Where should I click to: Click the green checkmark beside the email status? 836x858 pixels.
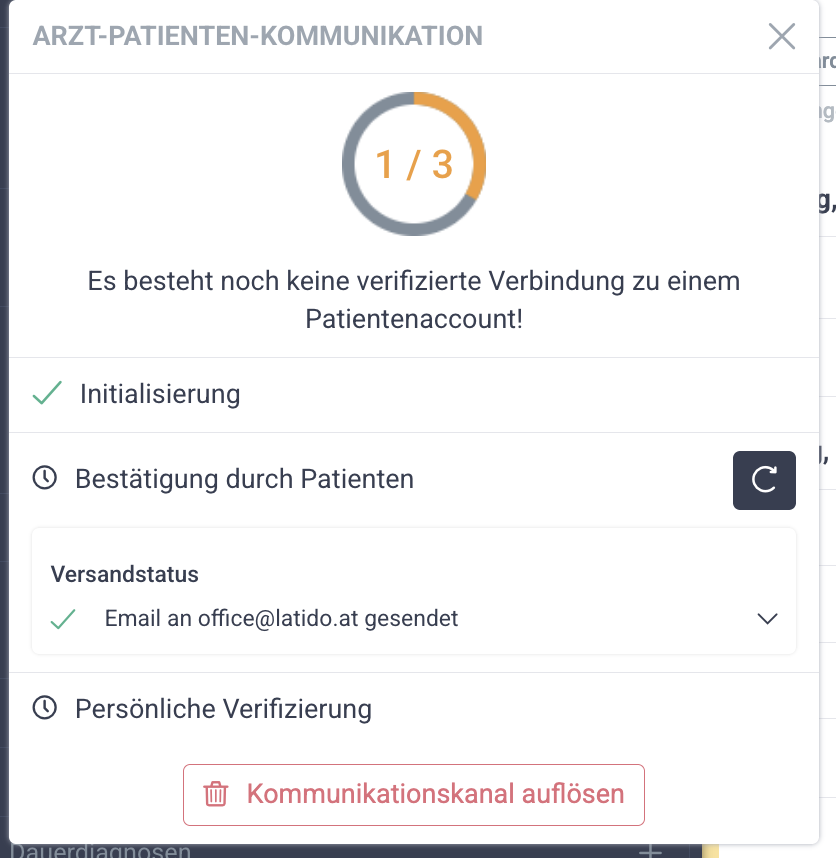[x=63, y=619]
